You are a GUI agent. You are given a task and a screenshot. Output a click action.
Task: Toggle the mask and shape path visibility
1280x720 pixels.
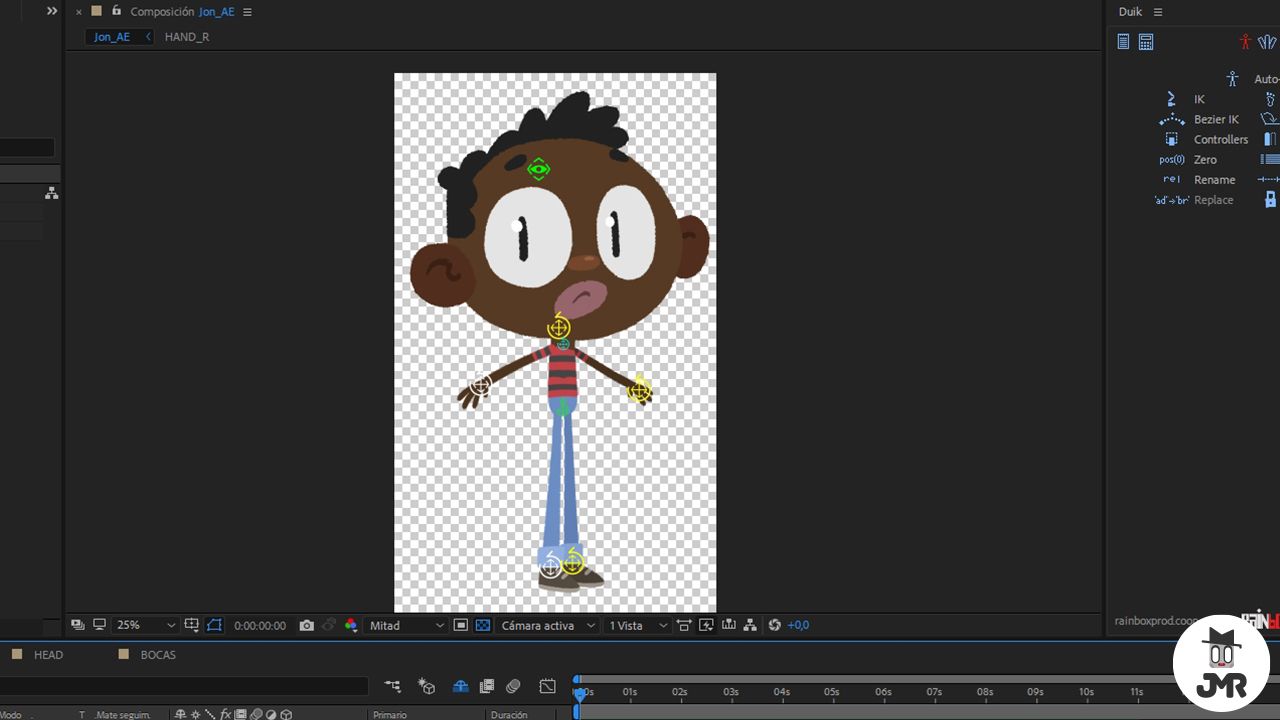pyautogui.click(x=215, y=625)
